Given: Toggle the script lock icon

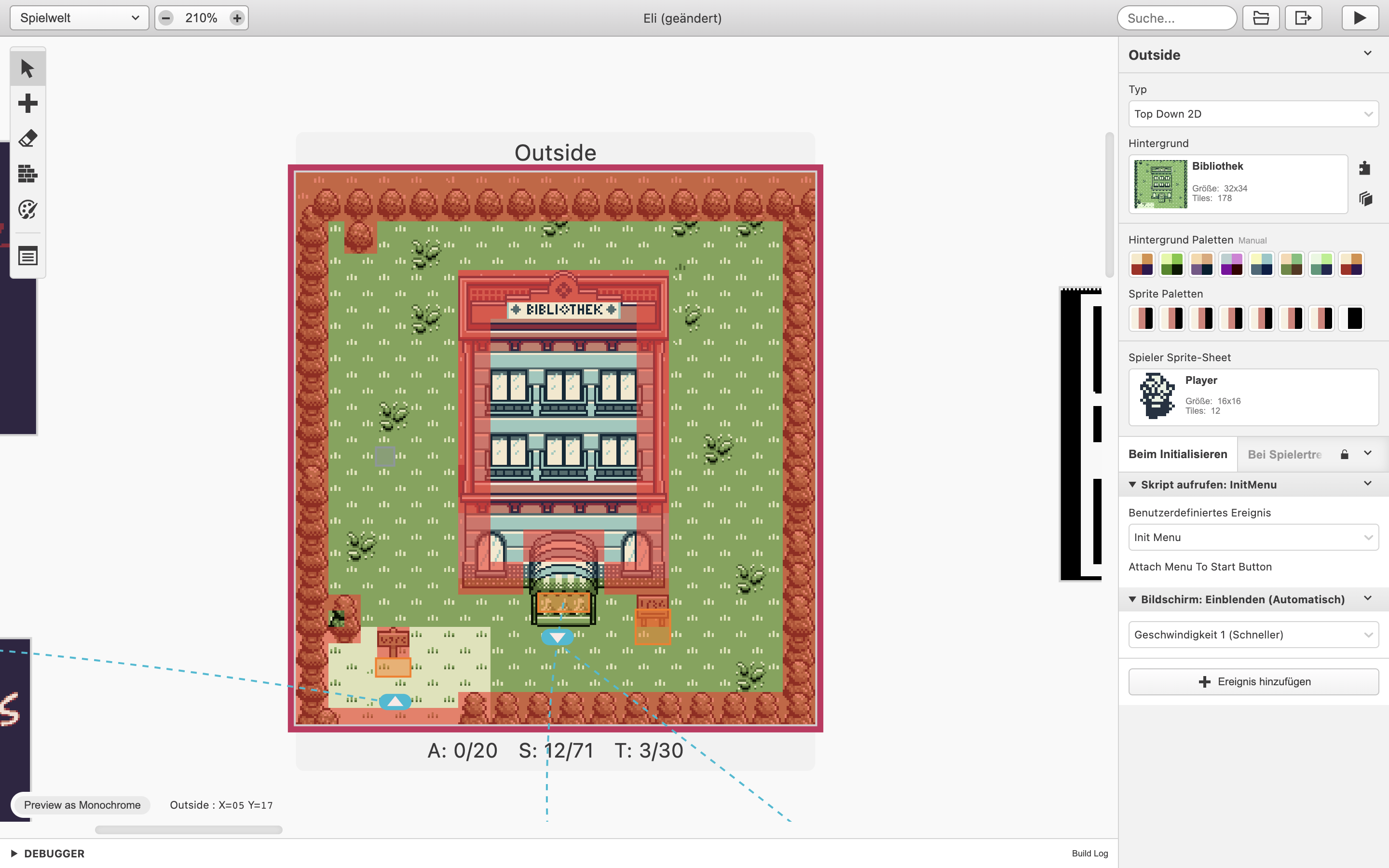Looking at the screenshot, I should pyautogui.click(x=1344, y=454).
